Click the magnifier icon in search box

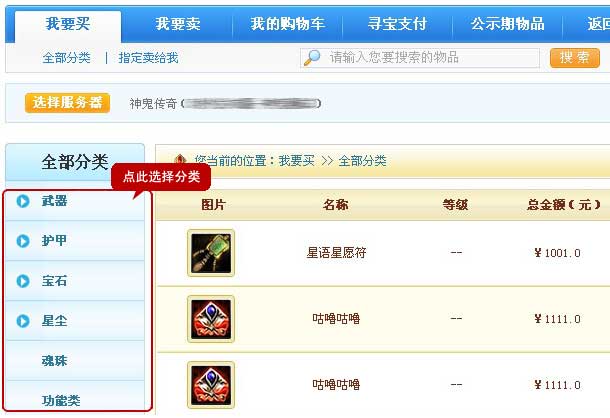click(312, 58)
